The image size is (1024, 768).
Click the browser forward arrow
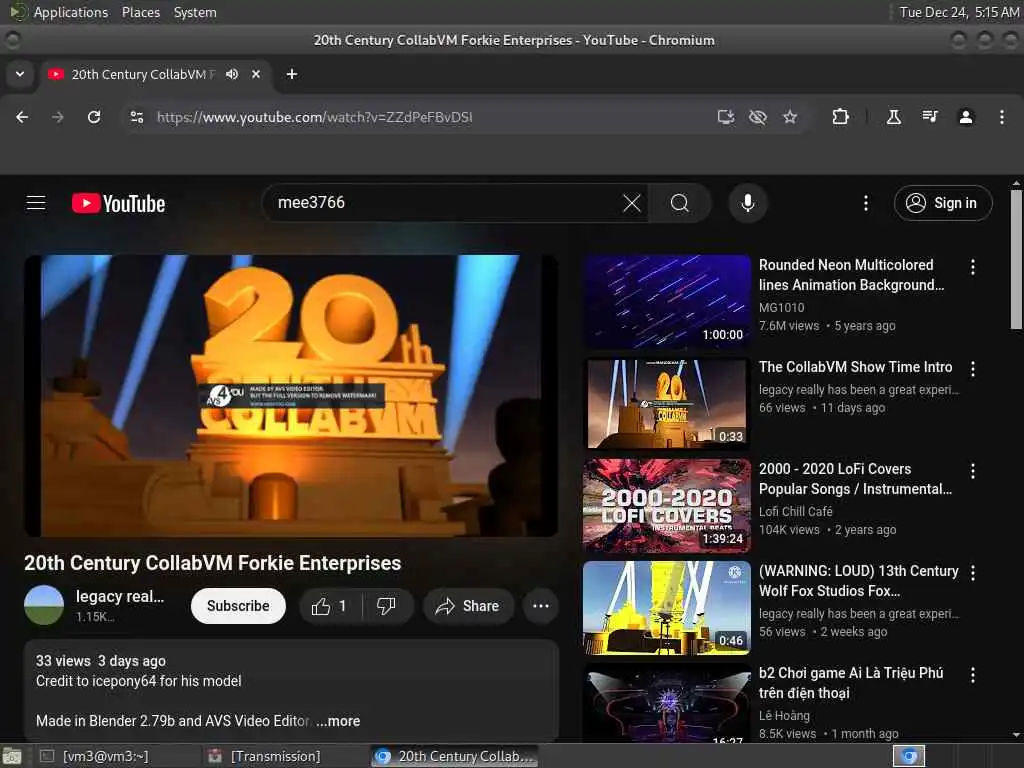pyautogui.click(x=57, y=117)
